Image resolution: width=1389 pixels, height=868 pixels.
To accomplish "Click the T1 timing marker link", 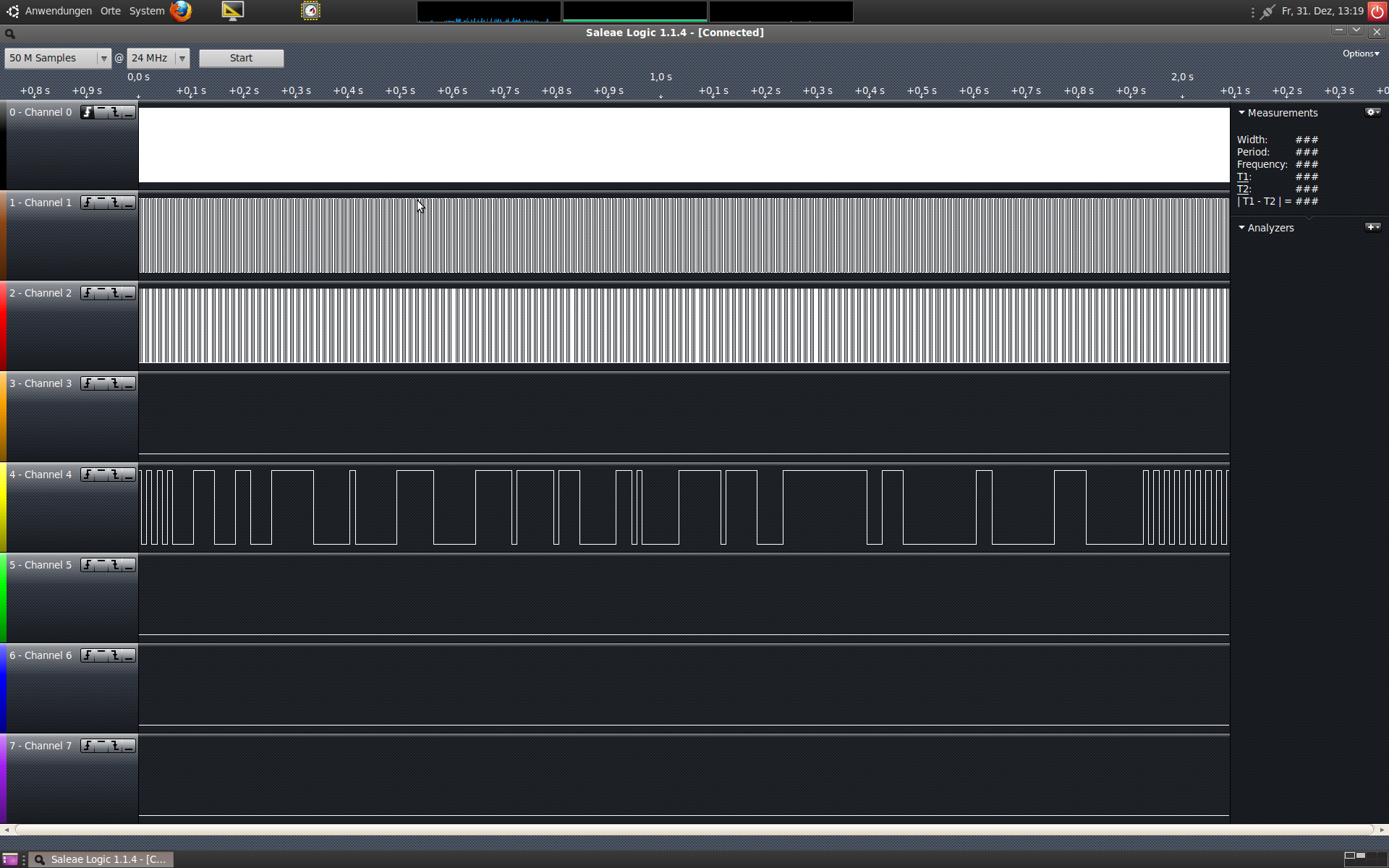I will click(x=1242, y=176).
